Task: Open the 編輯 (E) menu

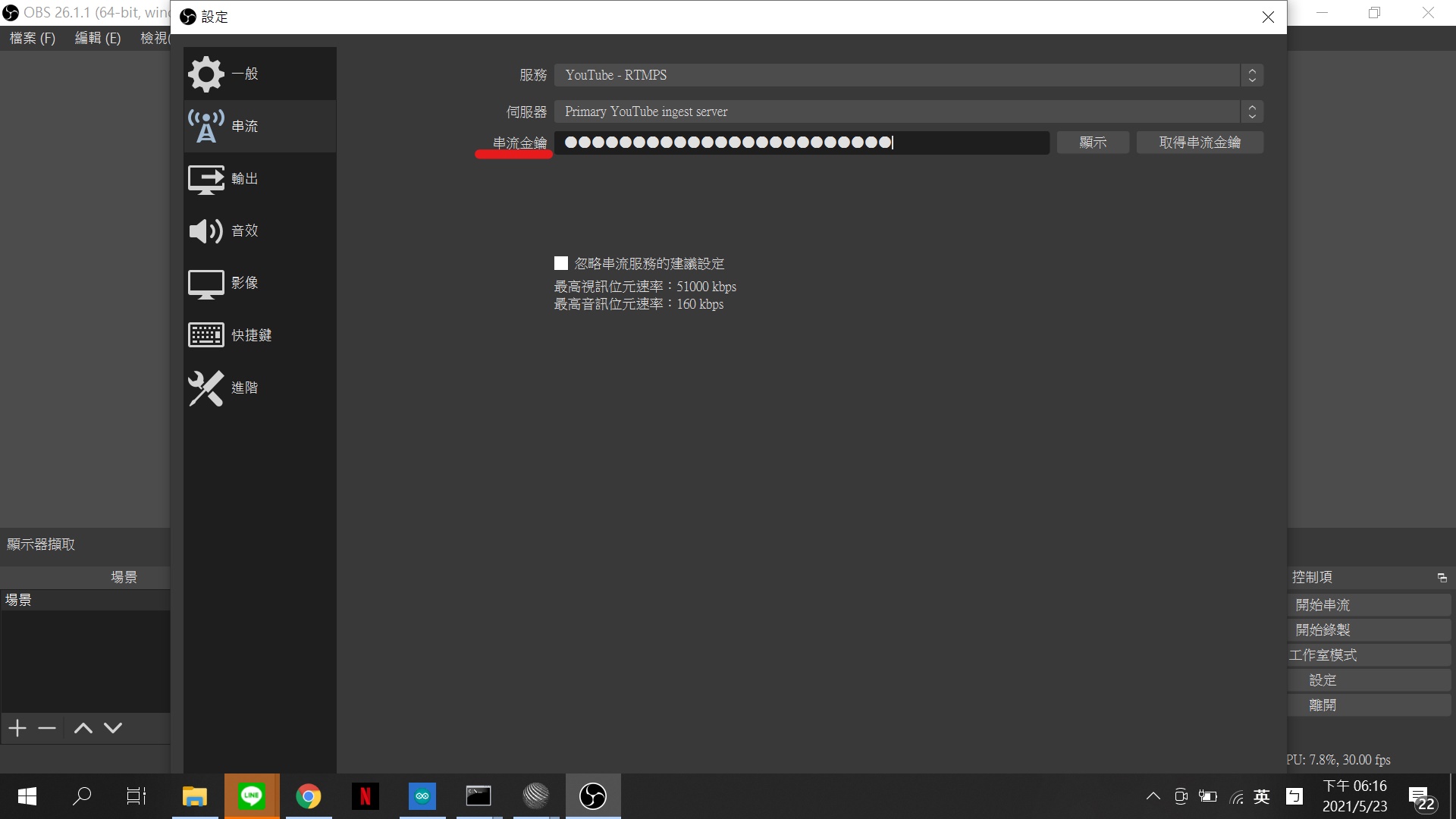Action: tap(98, 38)
